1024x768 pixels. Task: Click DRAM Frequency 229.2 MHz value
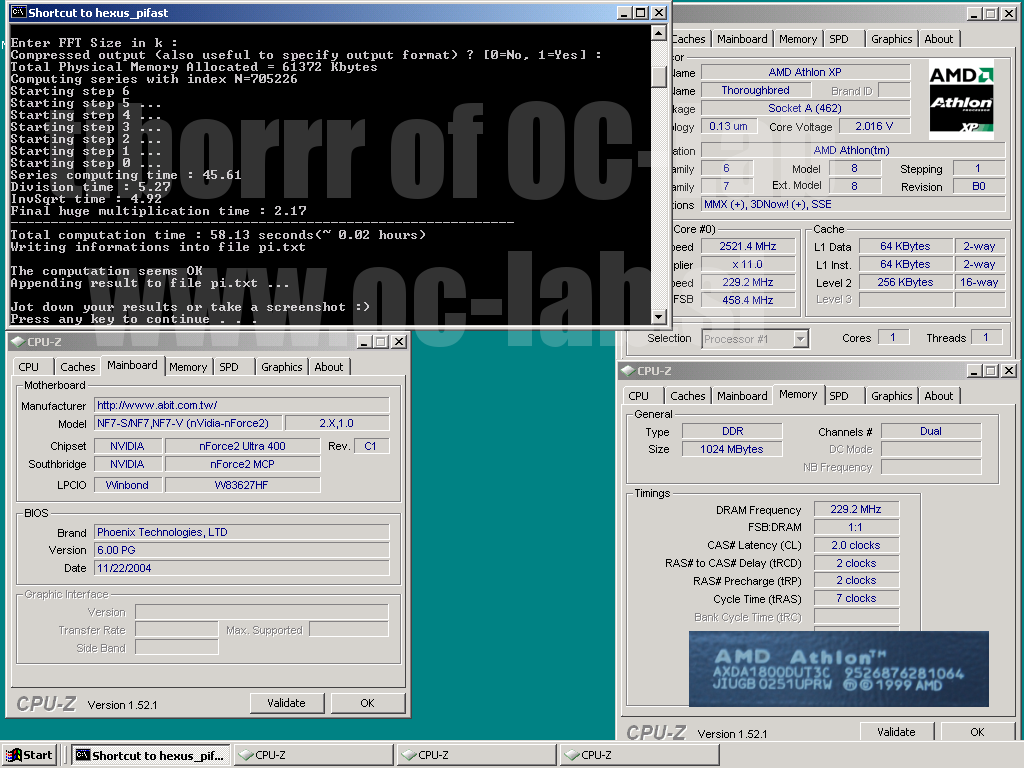pyautogui.click(x=856, y=509)
